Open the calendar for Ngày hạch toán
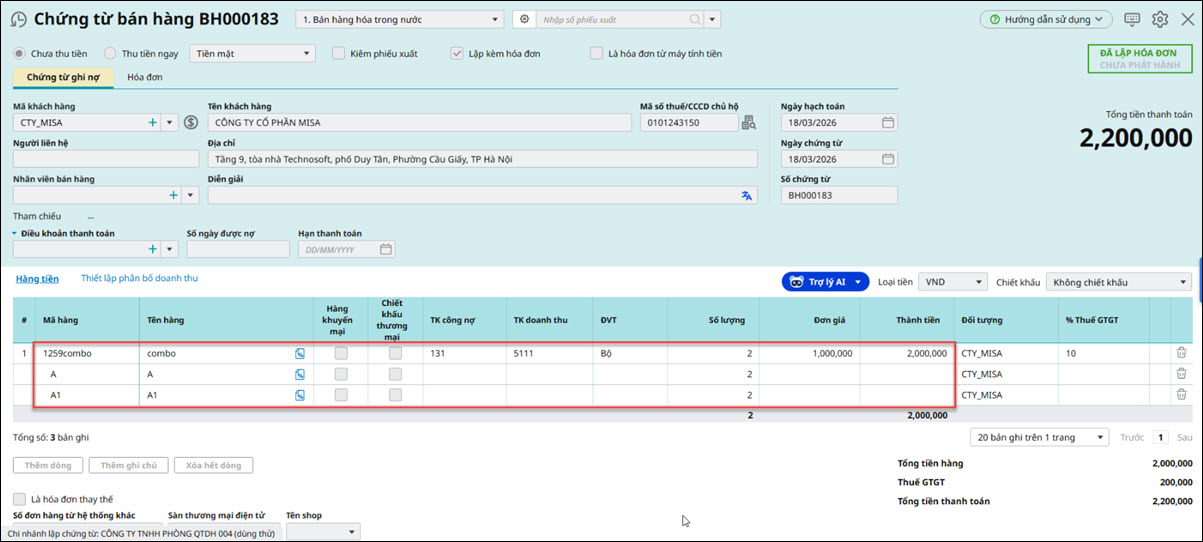The image size is (1203, 542). (888, 123)
